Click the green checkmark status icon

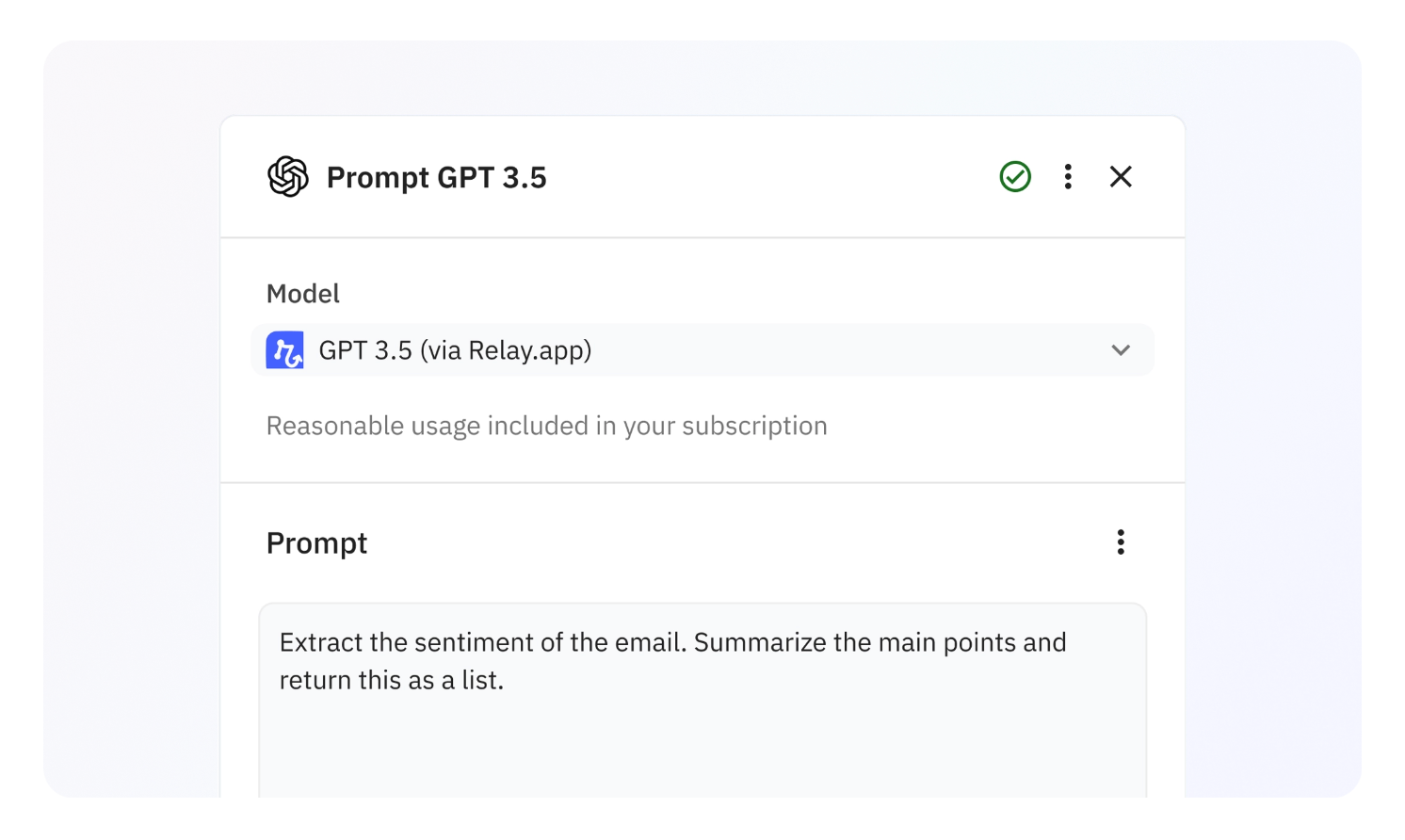click(1015, 177)
